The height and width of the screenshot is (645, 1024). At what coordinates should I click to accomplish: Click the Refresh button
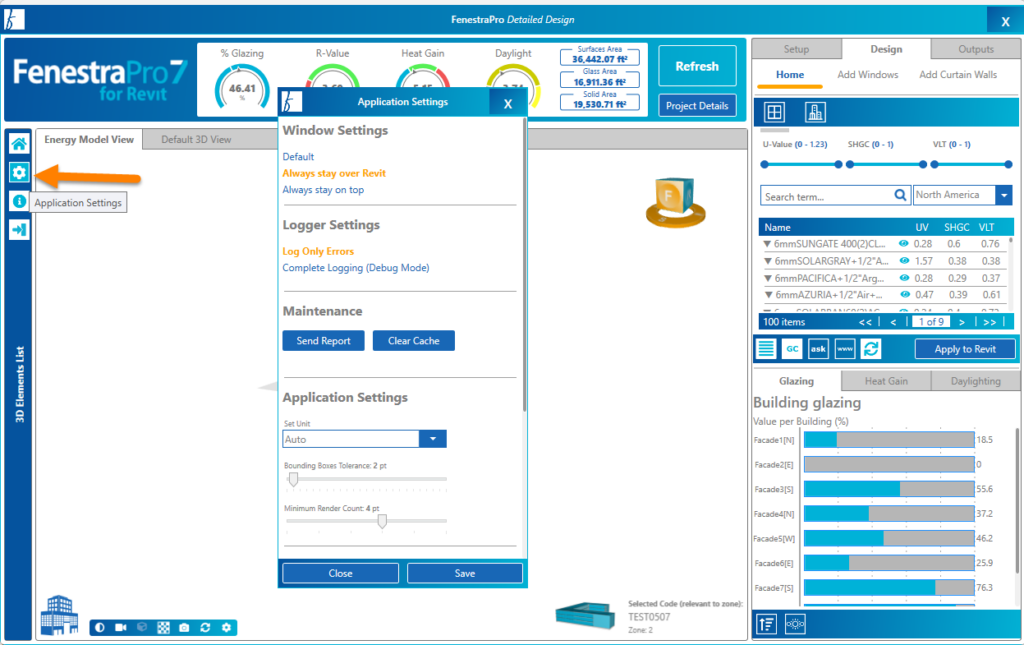tap(697, 66)
